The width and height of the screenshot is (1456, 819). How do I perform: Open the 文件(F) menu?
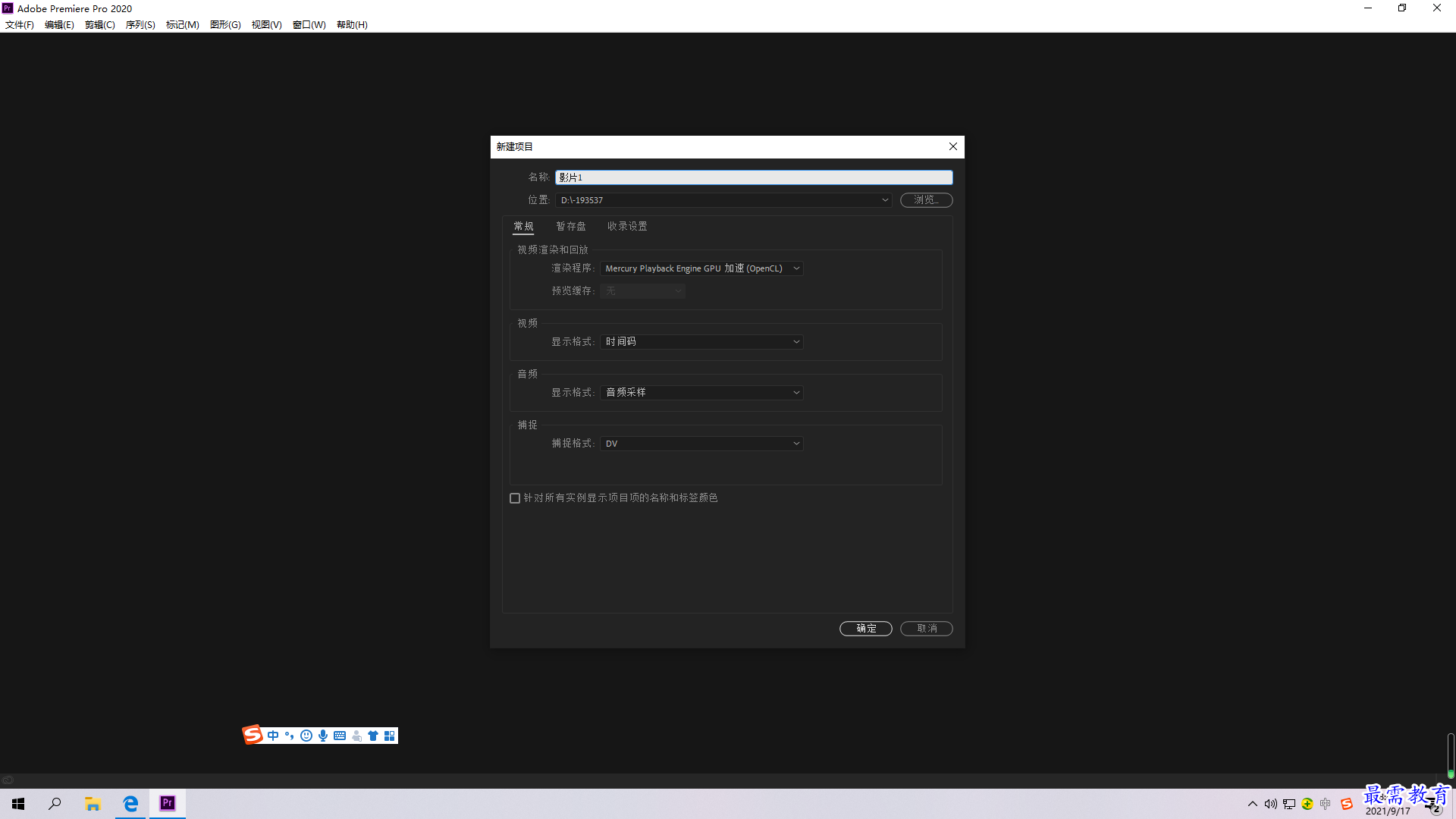20,25
